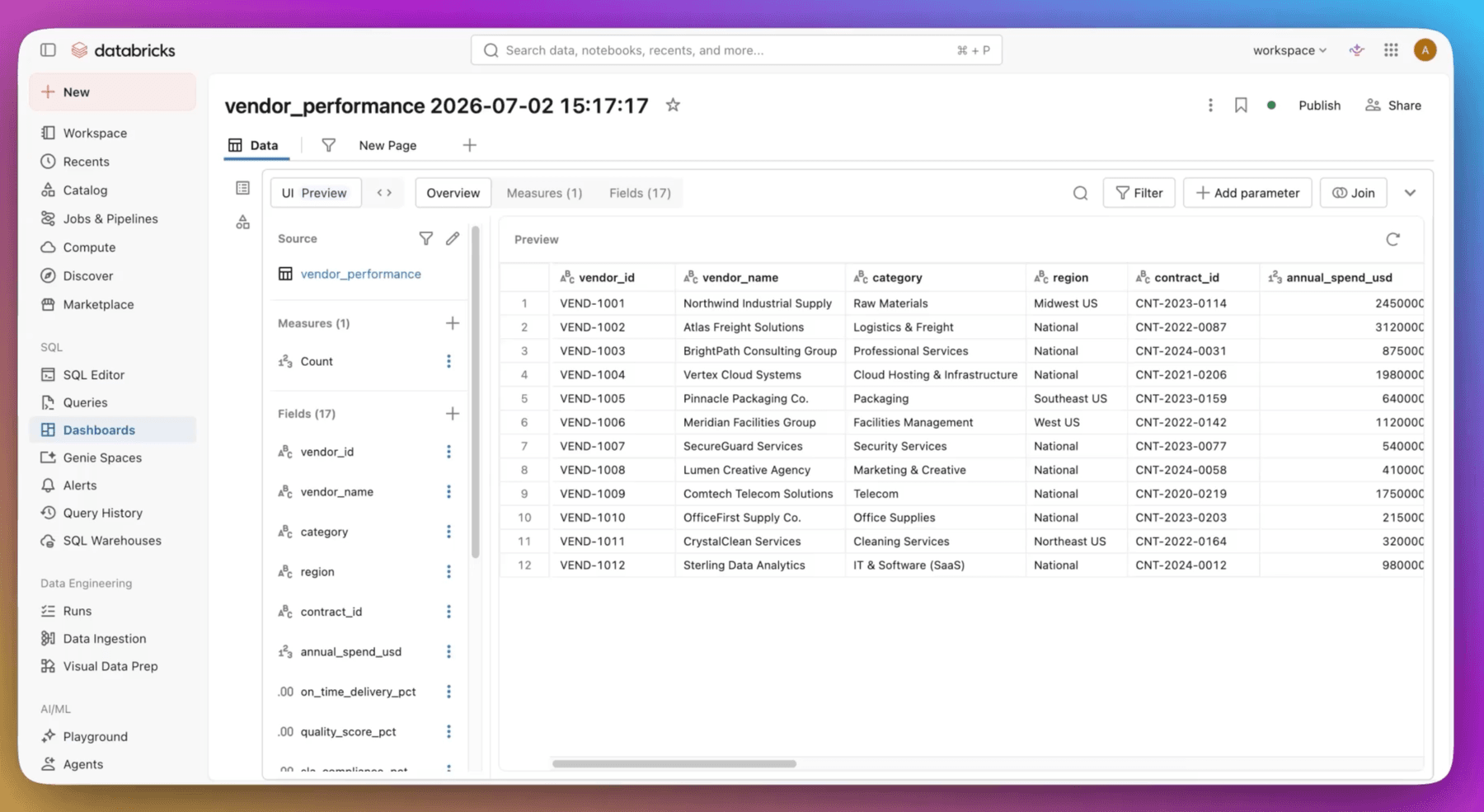Open Jobs & Pipelines in the sidebar

tap(113, 218)
